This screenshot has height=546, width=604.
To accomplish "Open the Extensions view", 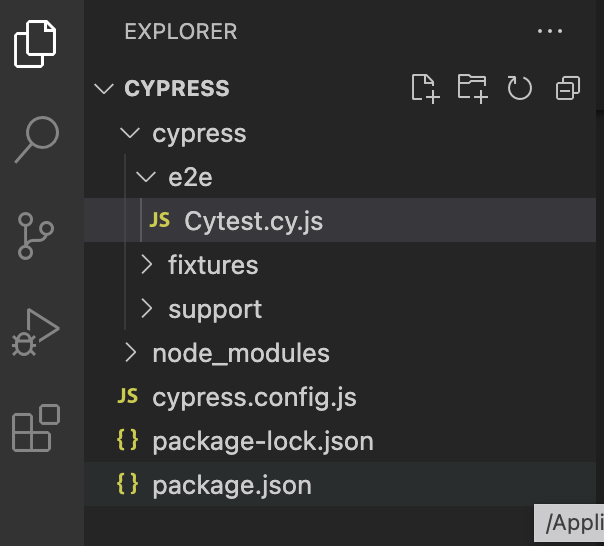I will pyautogui.click(x=36, y=428).
